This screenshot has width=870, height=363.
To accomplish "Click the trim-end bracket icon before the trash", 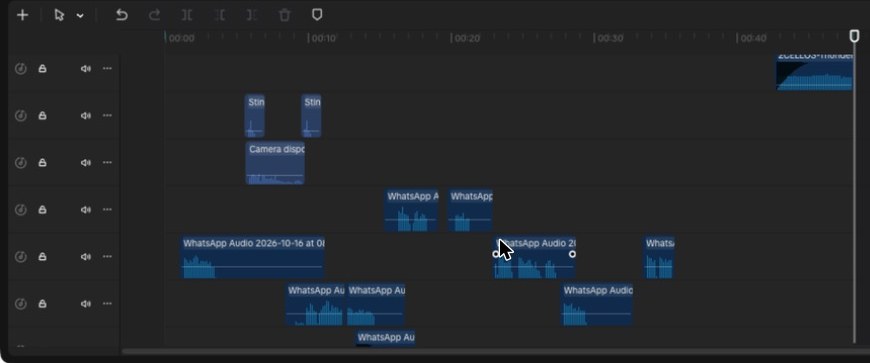I will coord(252,16).
